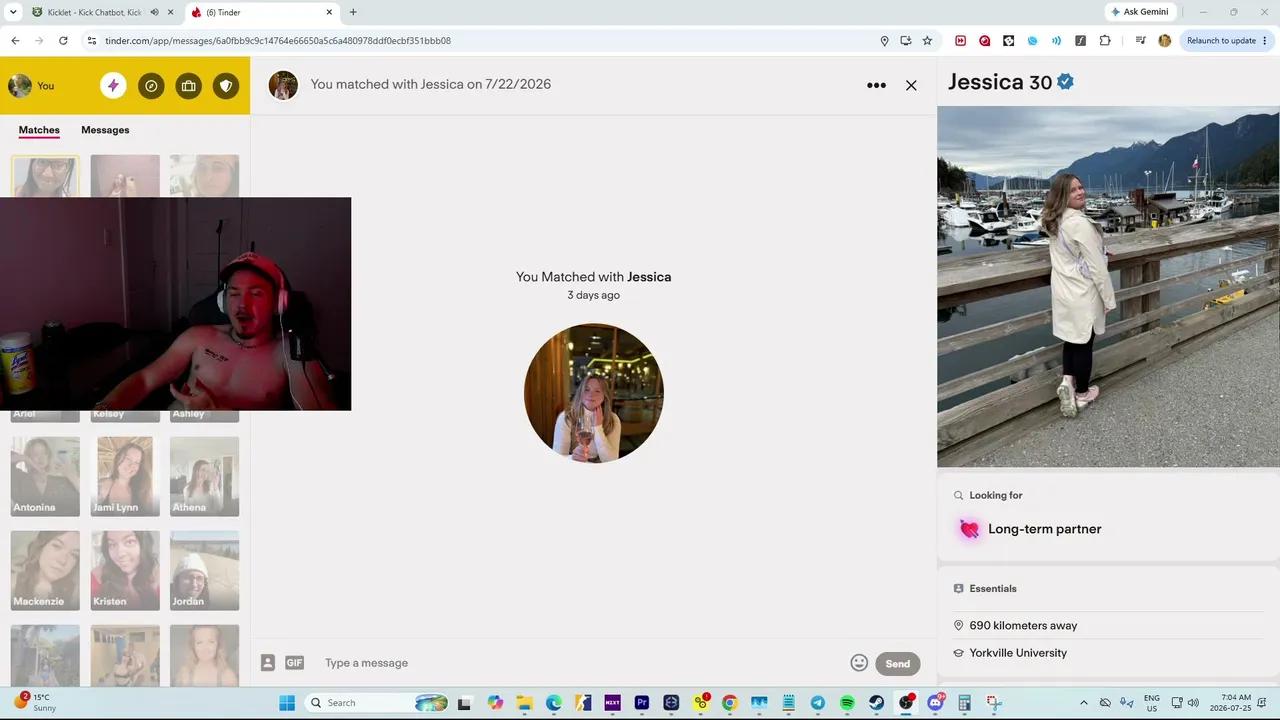Open the match thumbnail for Athena
Viewport: 1280px width, 720px height.
click(x=204, y=476)
